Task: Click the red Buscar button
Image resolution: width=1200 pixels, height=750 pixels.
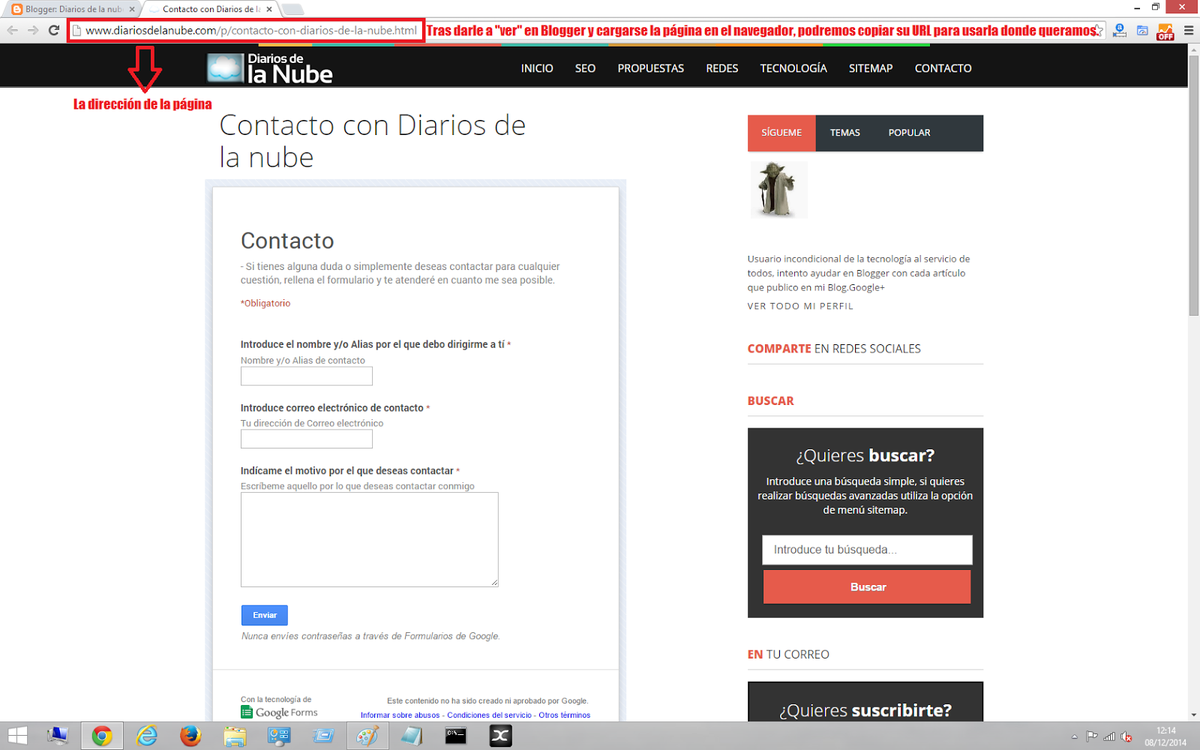Action: (867, 587)
